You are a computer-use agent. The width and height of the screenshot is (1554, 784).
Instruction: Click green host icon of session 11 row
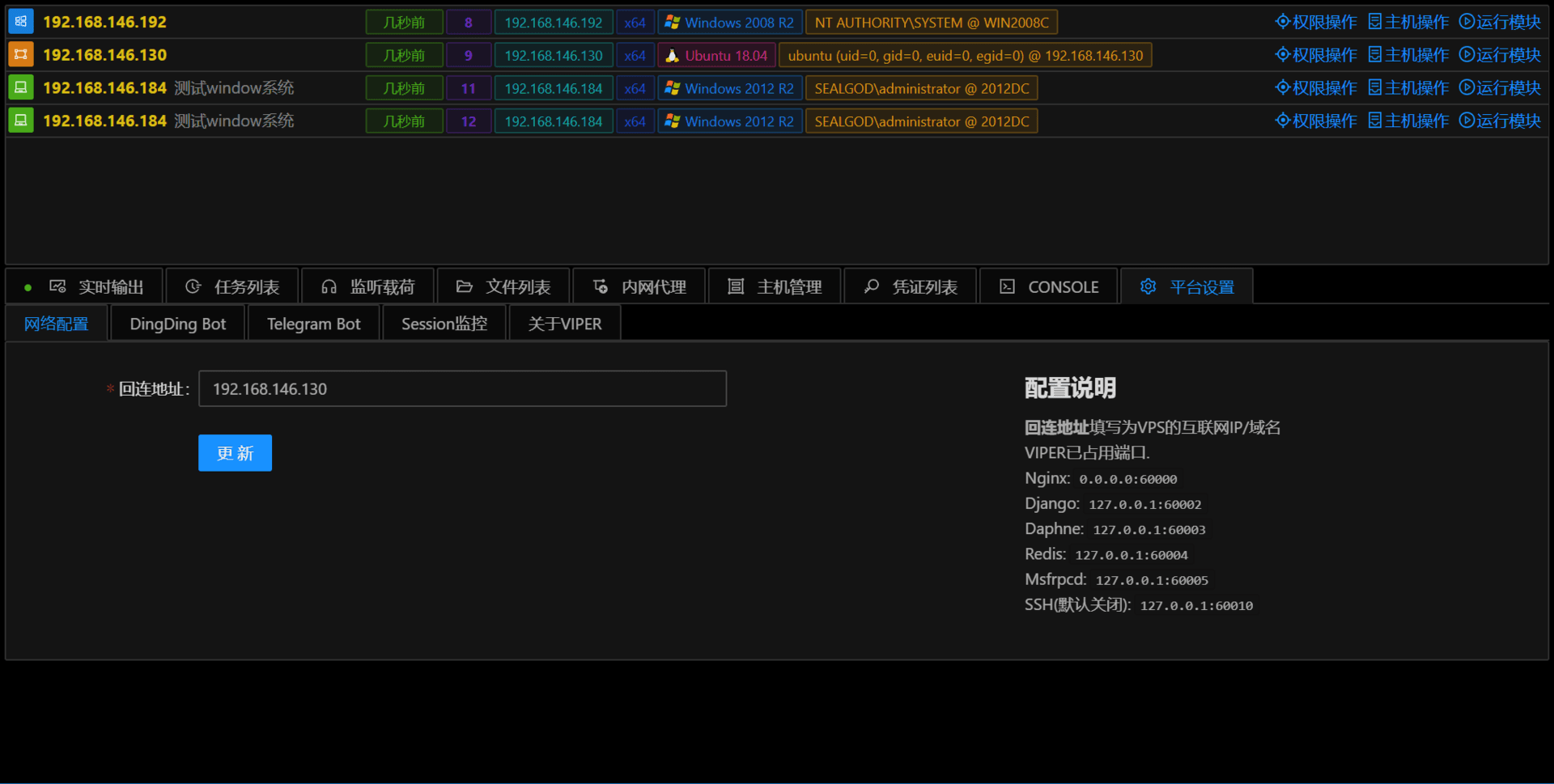tap(21, 87)
